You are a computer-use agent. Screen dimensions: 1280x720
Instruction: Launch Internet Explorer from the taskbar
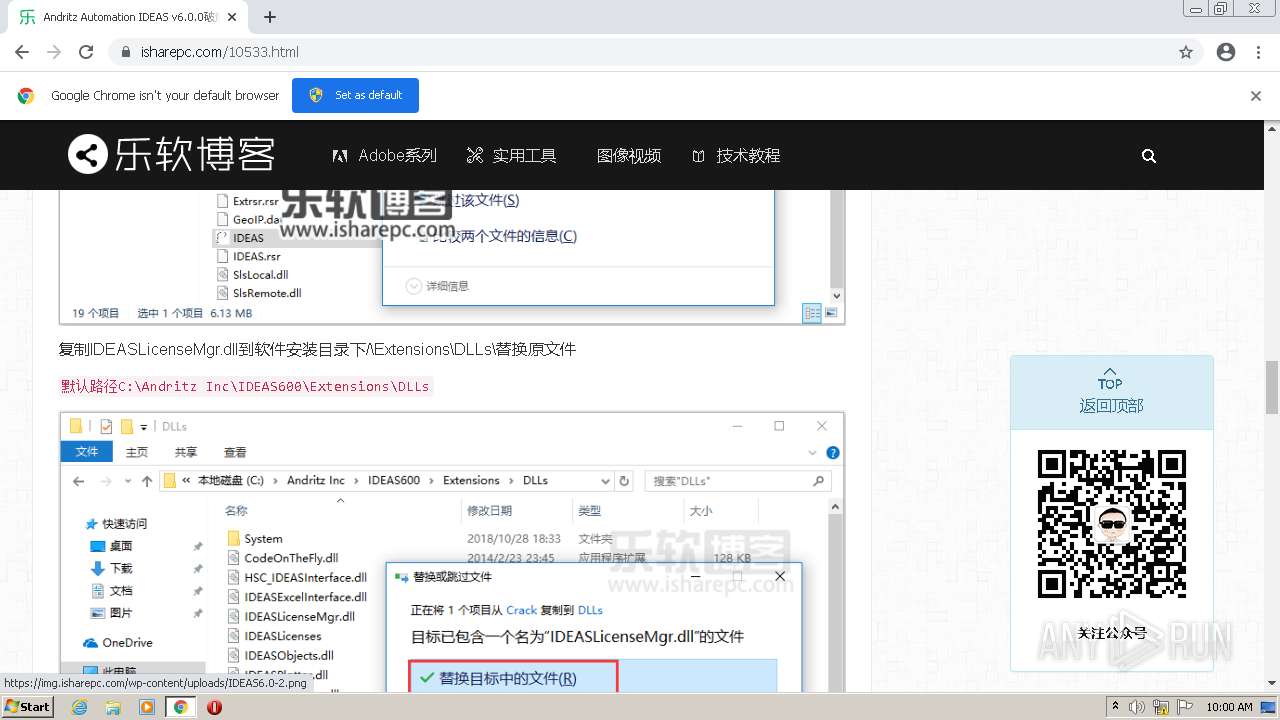pos(80,707)
